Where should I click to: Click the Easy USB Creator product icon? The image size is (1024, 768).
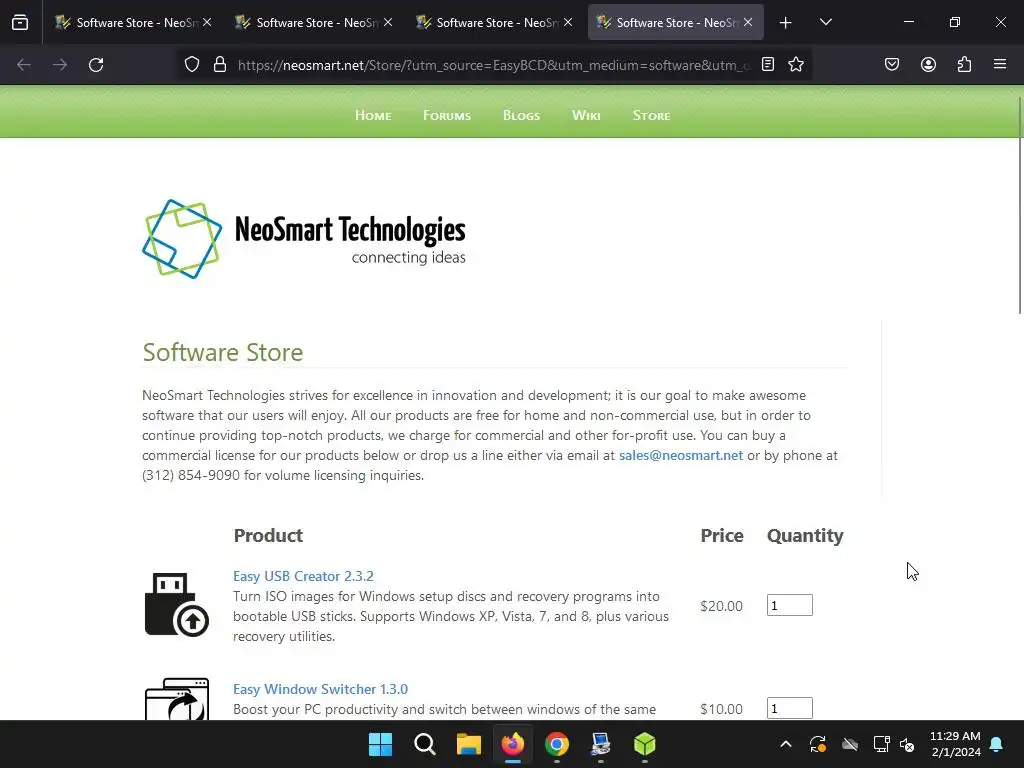click(x=176, y=604)
